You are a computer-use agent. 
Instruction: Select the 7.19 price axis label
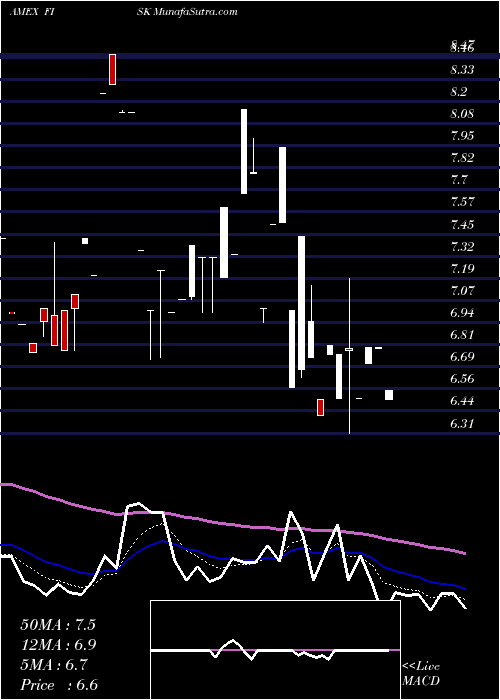pyautogui.click(x=462, y=269)
